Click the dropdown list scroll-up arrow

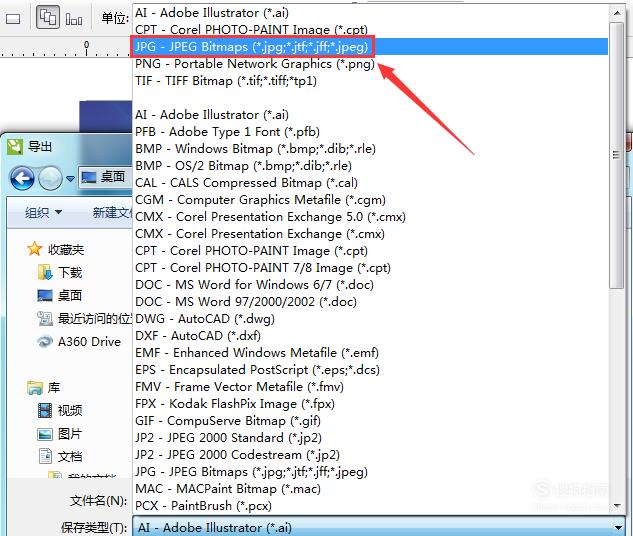point(617,13)
